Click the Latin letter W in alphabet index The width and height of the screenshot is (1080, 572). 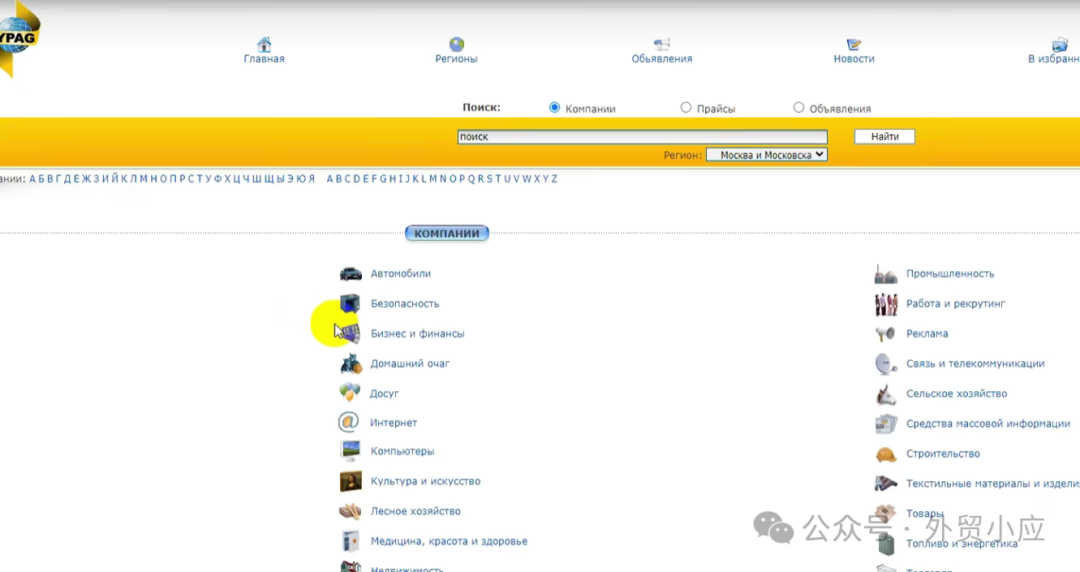click(x=526, y=178)
